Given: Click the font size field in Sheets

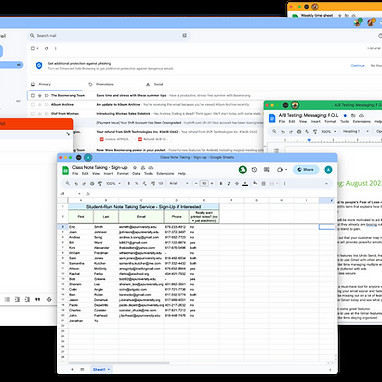Looking at the screenshot, I should [x=204, y=183].
